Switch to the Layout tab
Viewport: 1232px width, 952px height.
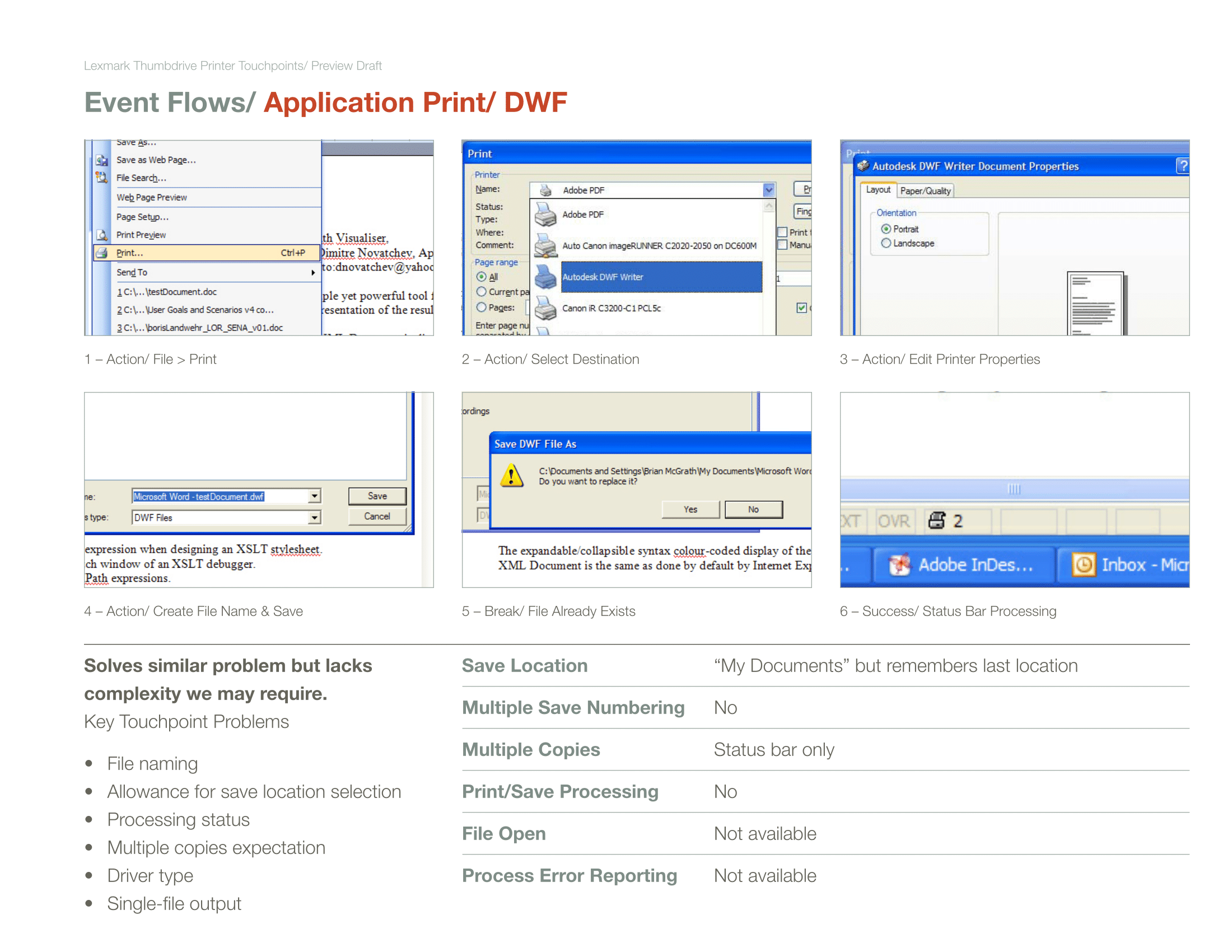[878, 190]
